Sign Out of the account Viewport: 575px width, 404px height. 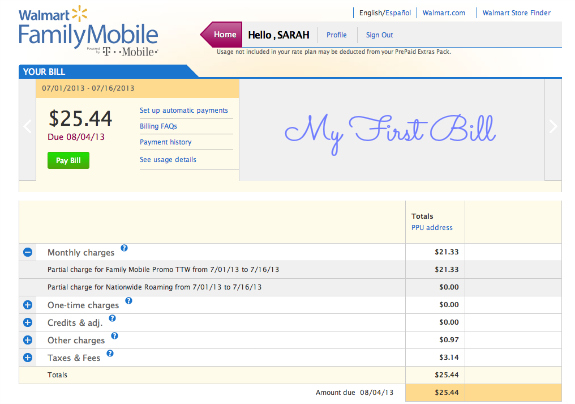[x=379, y=35]
